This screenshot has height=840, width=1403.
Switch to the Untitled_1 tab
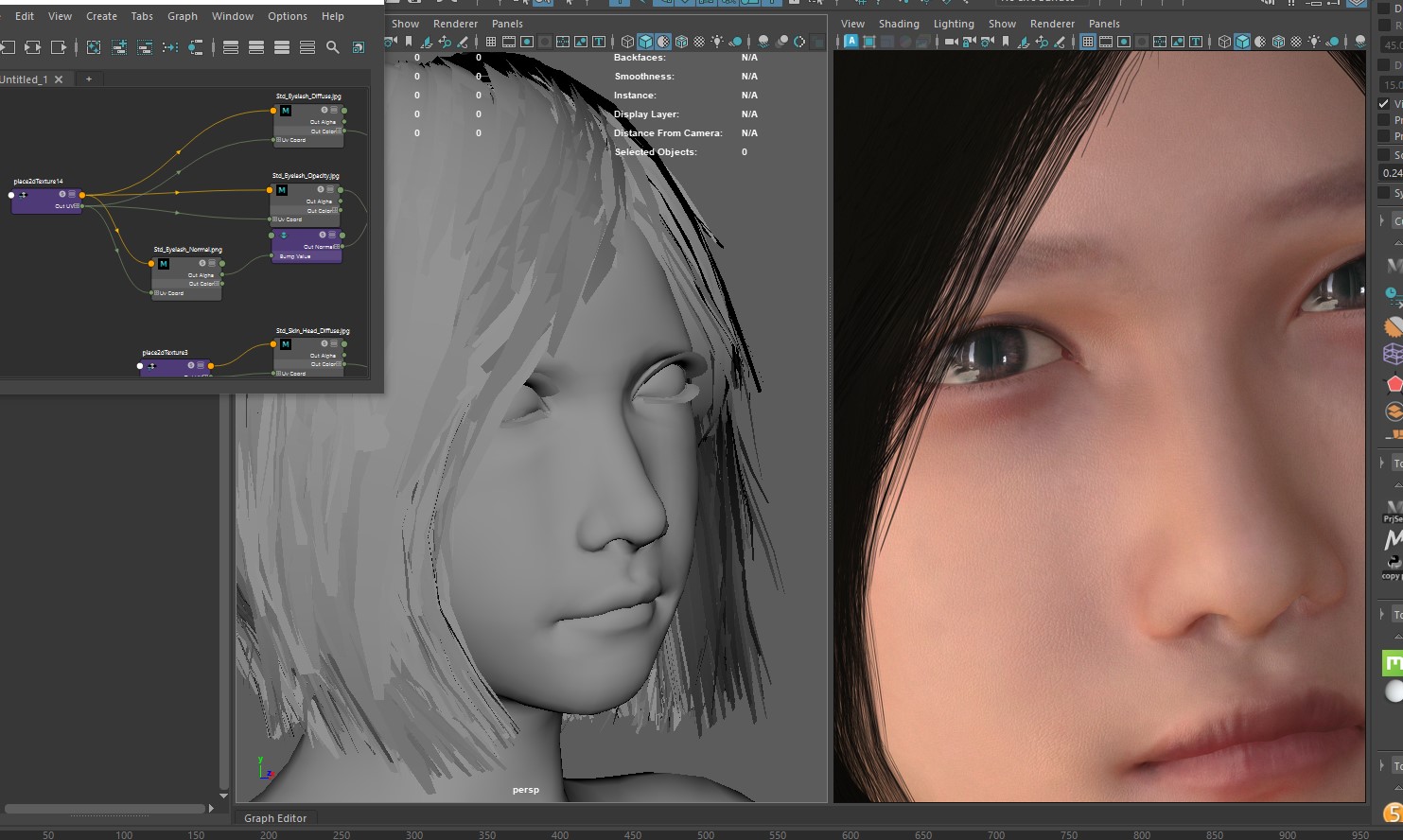[24, 79]
